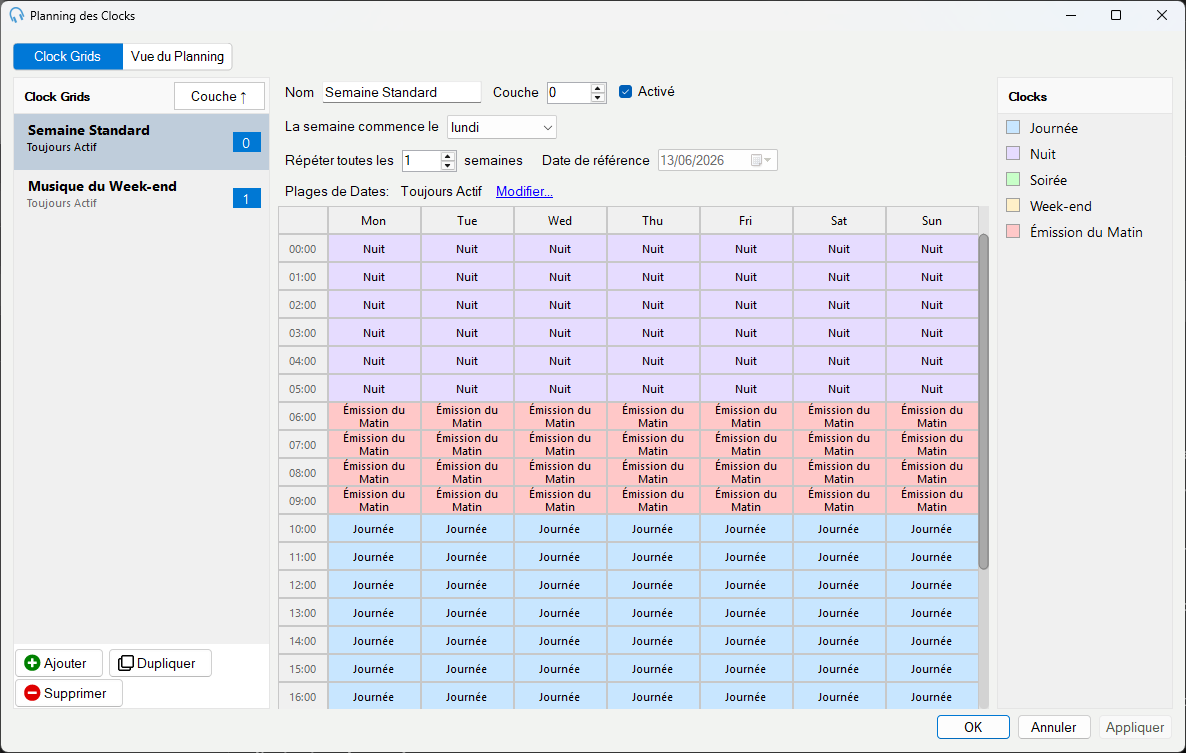1186x753 pixels.
Task: Click layer badge 1 on Musique du Week-end
Action: click(x=246, y=198)
